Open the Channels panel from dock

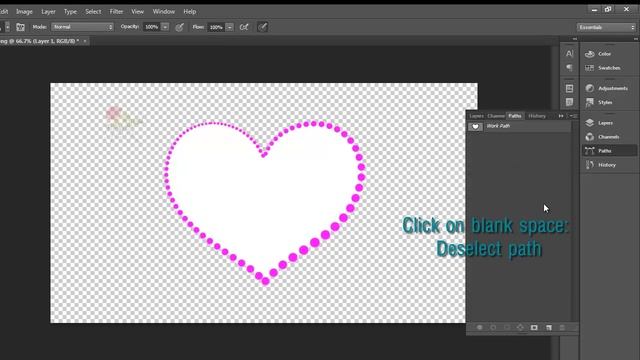(609, 137)
